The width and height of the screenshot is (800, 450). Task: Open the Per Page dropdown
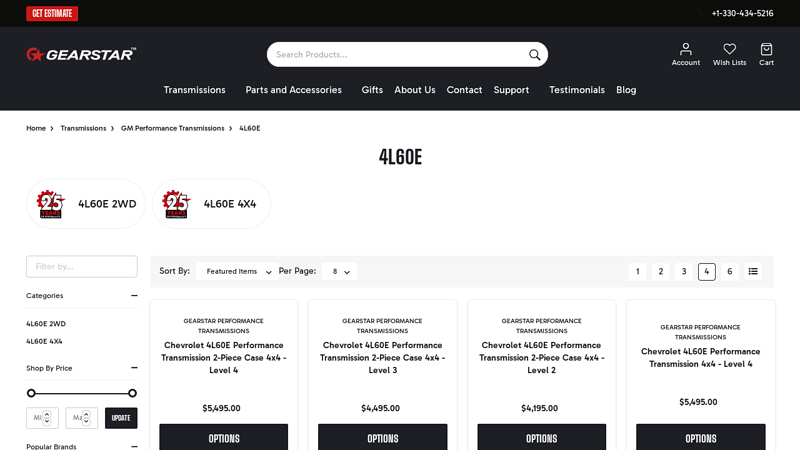[340, 271]
